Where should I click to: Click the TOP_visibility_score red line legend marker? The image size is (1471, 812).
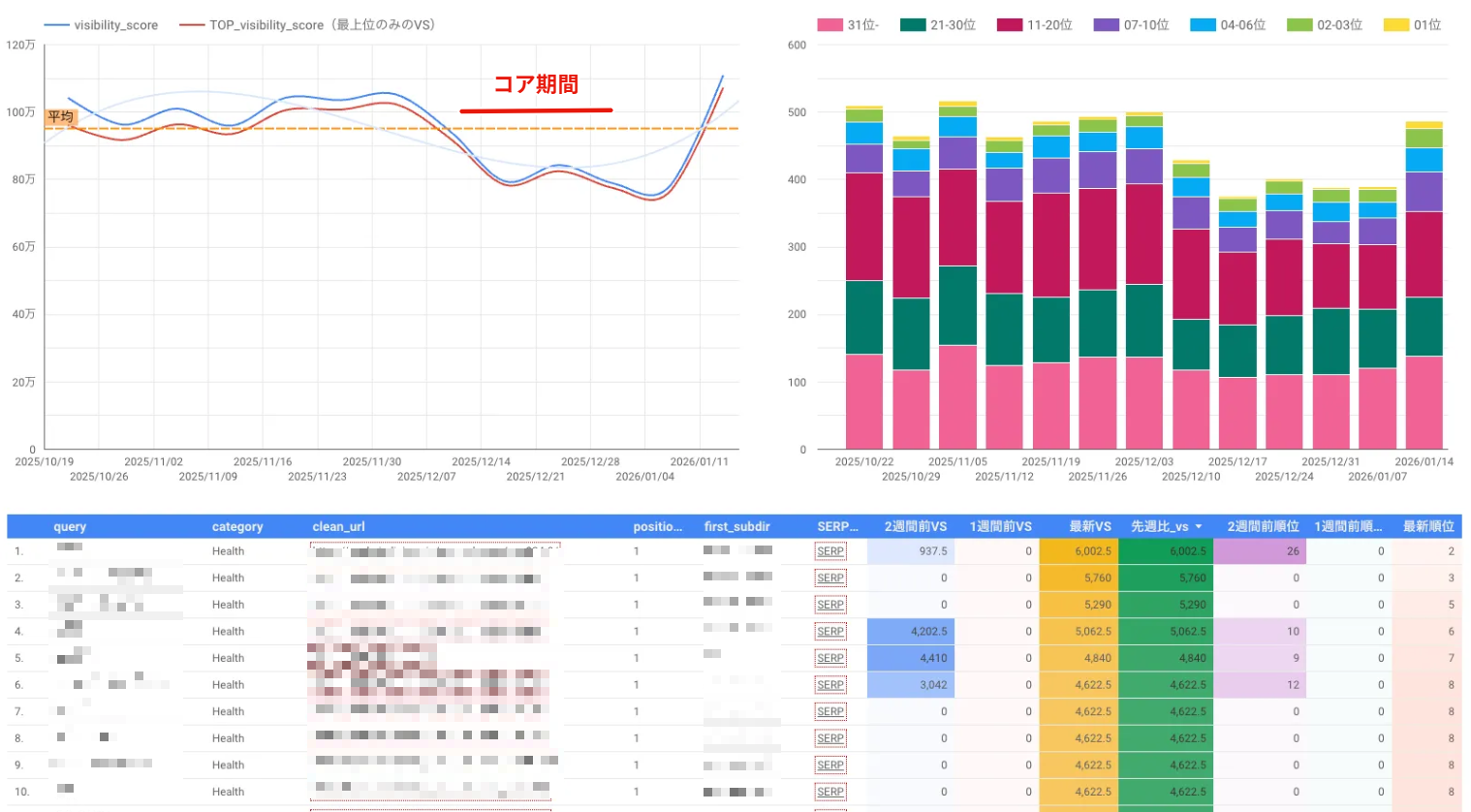point(192,25)
